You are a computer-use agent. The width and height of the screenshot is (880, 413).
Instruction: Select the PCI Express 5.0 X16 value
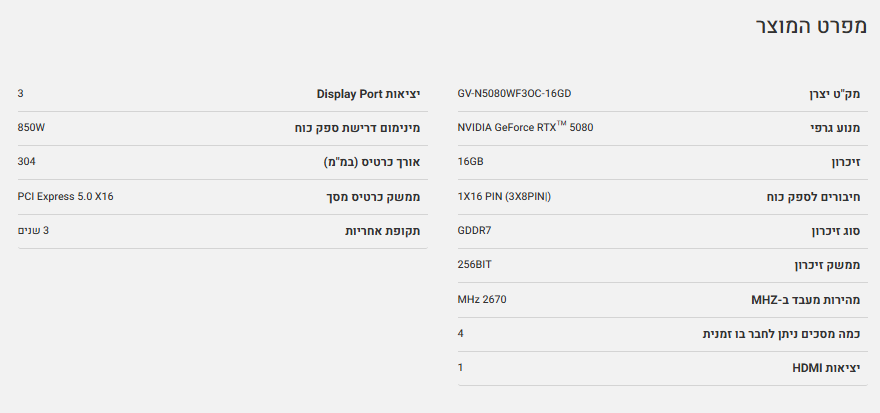[x=66, y=196]
